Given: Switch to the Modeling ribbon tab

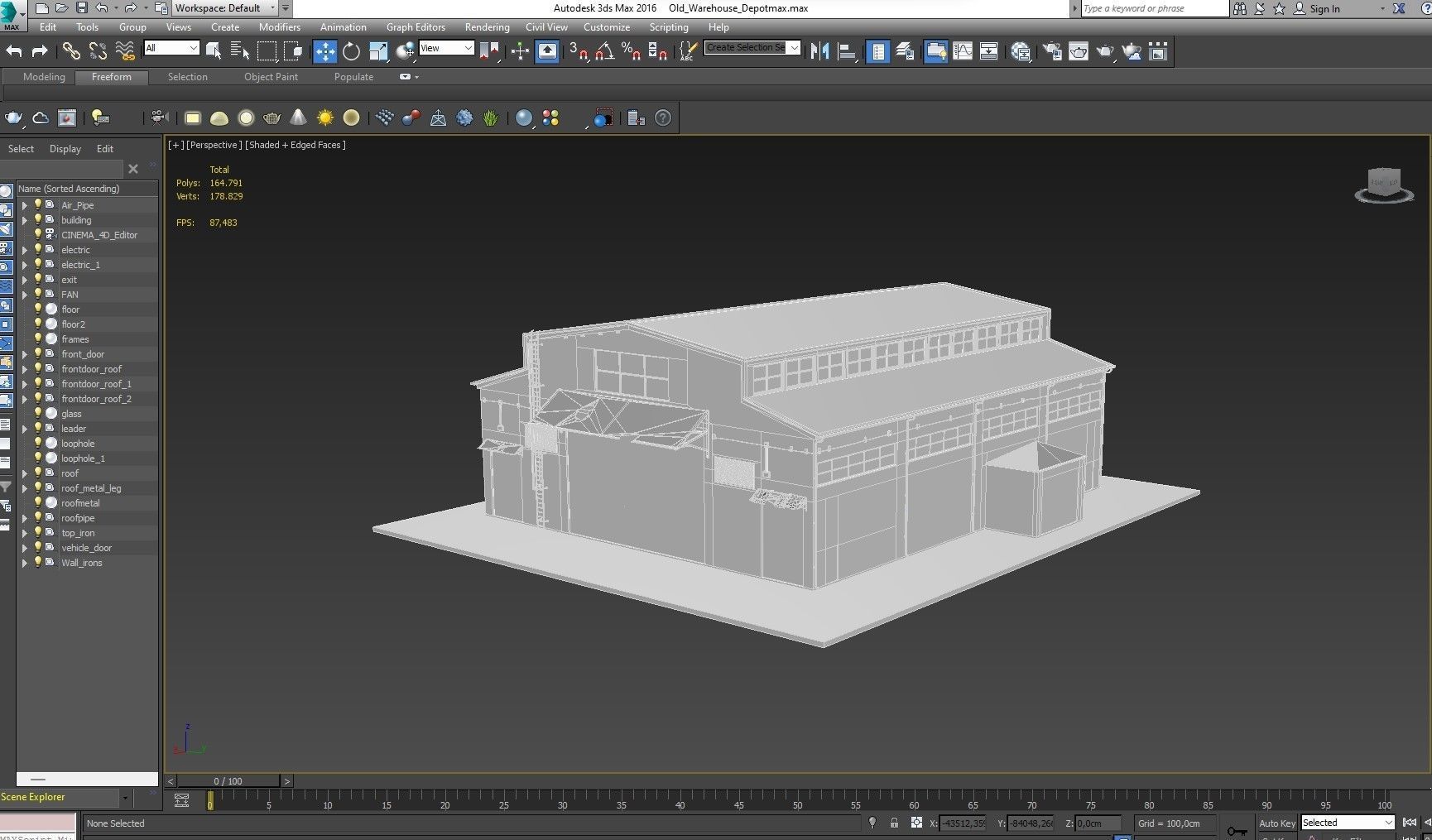Looking at the screenshot, I should [x=44, y=77].
